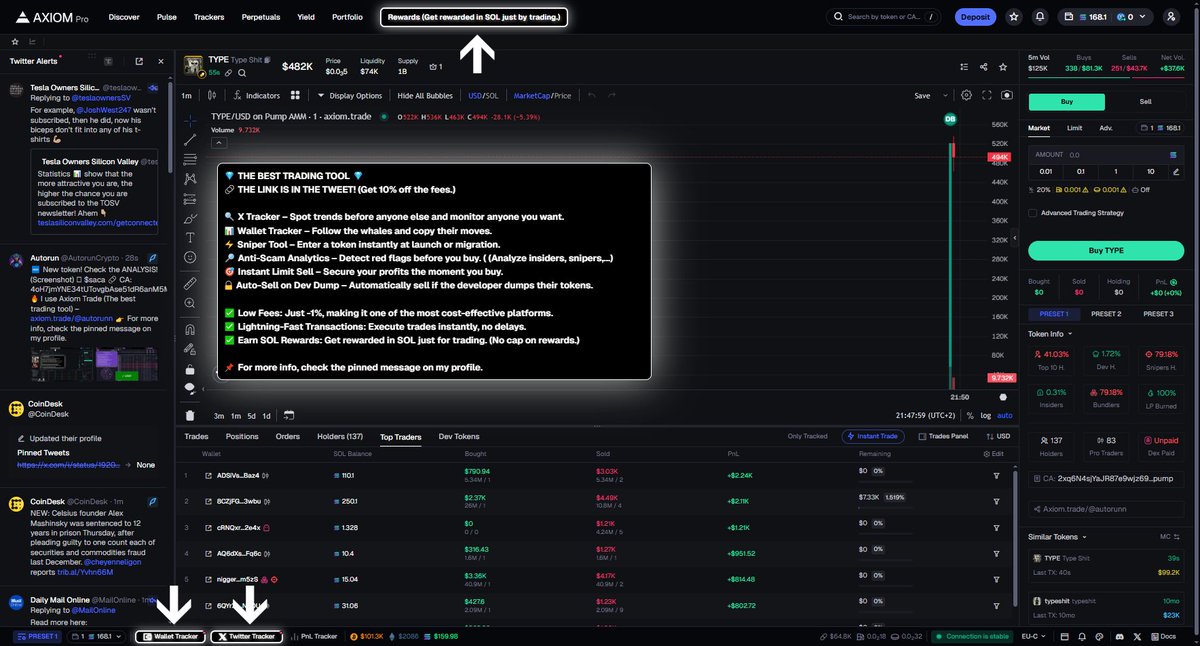
Task: Select the 0.1 quick amount
Action: pos(1080,171)
